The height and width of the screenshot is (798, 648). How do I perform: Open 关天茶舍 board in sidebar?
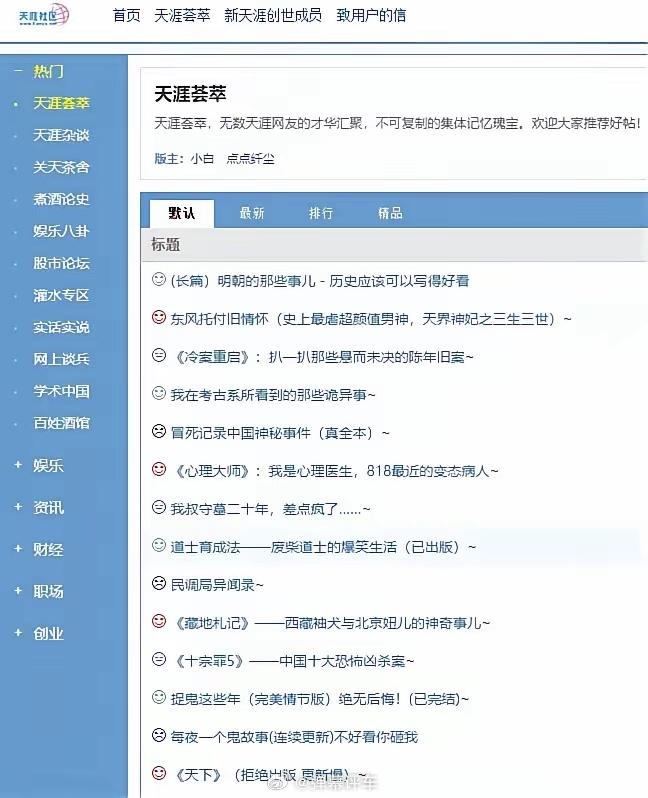coord(62,167)
